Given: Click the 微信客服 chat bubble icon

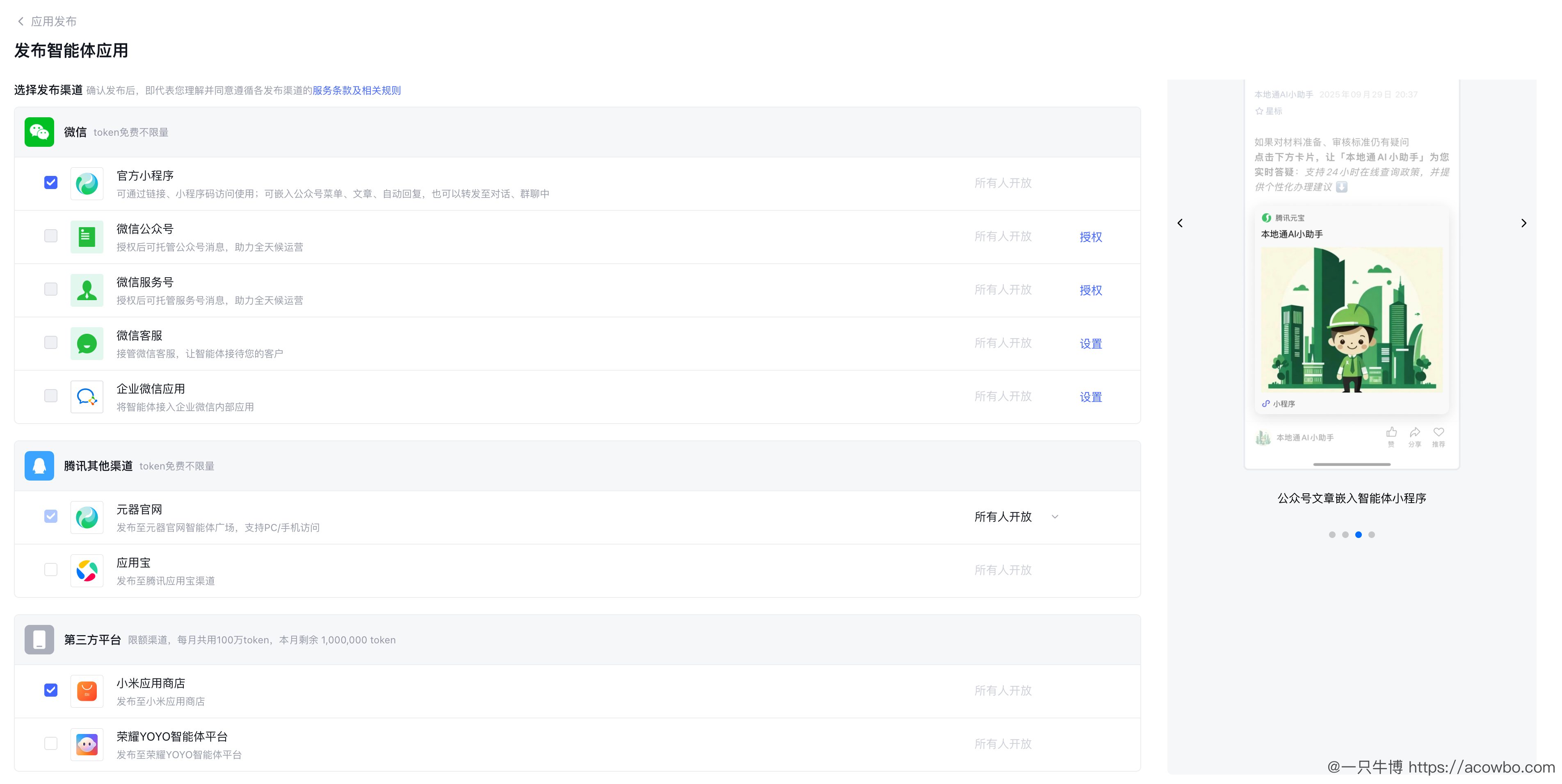Looking at the screenshot, I should pyautogui.click(x=87, y=343).
